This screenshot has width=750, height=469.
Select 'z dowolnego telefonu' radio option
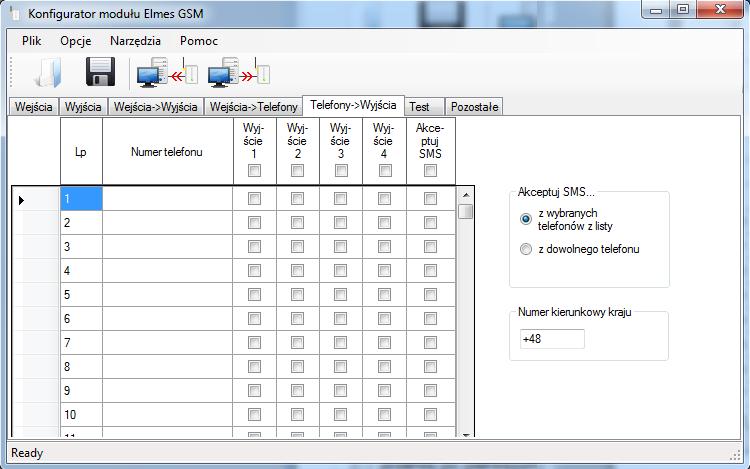click(526, 249)
